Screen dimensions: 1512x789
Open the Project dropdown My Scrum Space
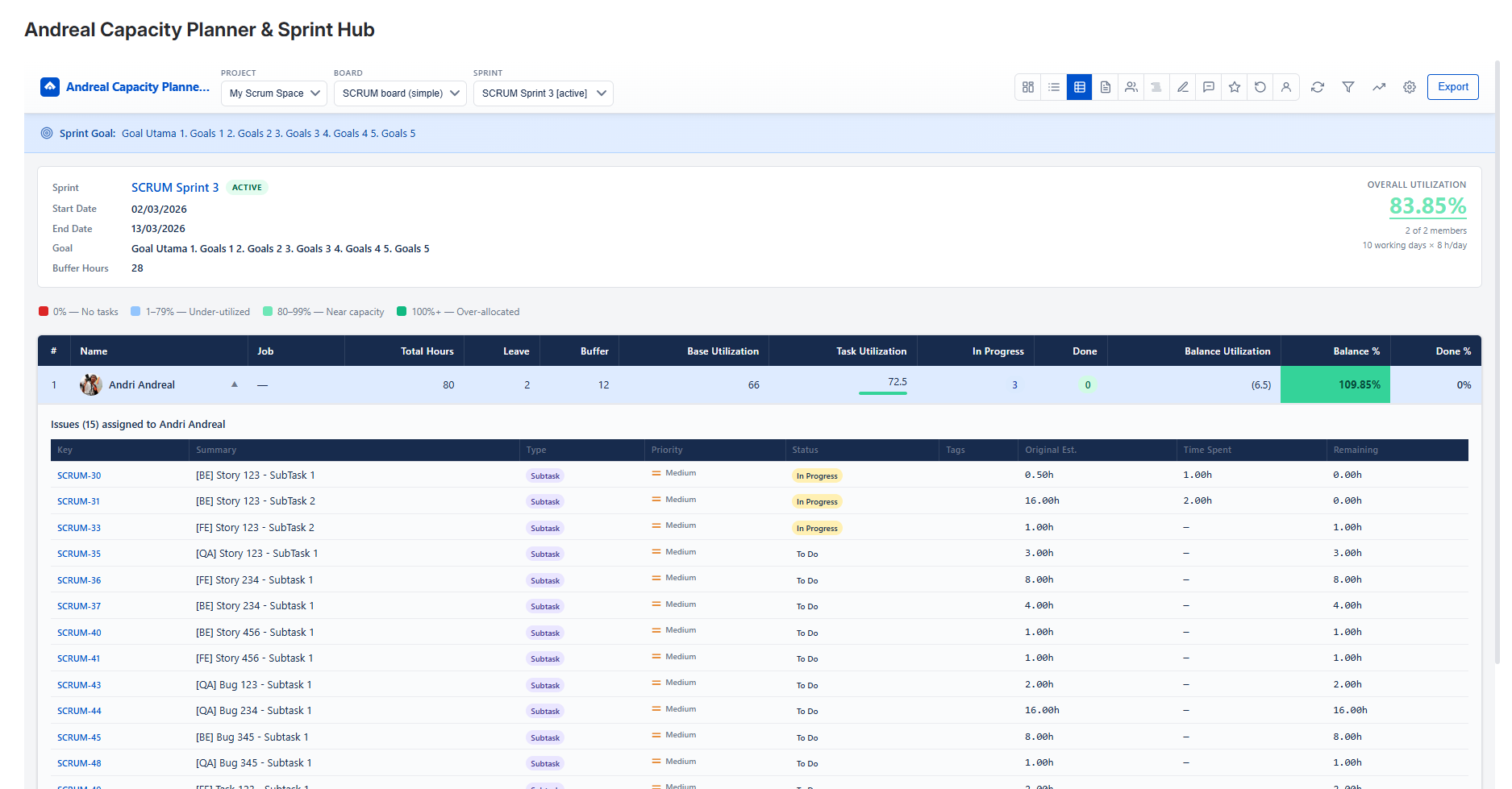[273, 93]
